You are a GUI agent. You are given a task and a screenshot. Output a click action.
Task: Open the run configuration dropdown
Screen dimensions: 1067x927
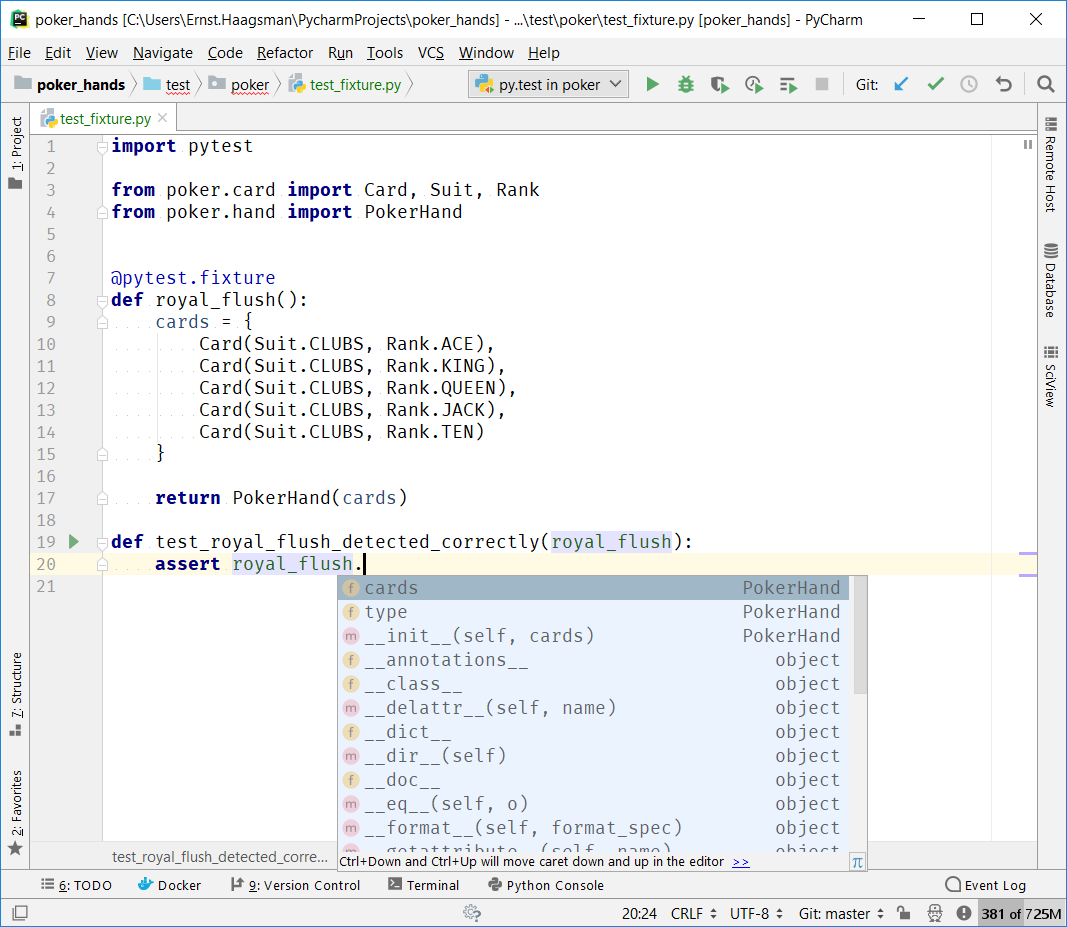548,84
